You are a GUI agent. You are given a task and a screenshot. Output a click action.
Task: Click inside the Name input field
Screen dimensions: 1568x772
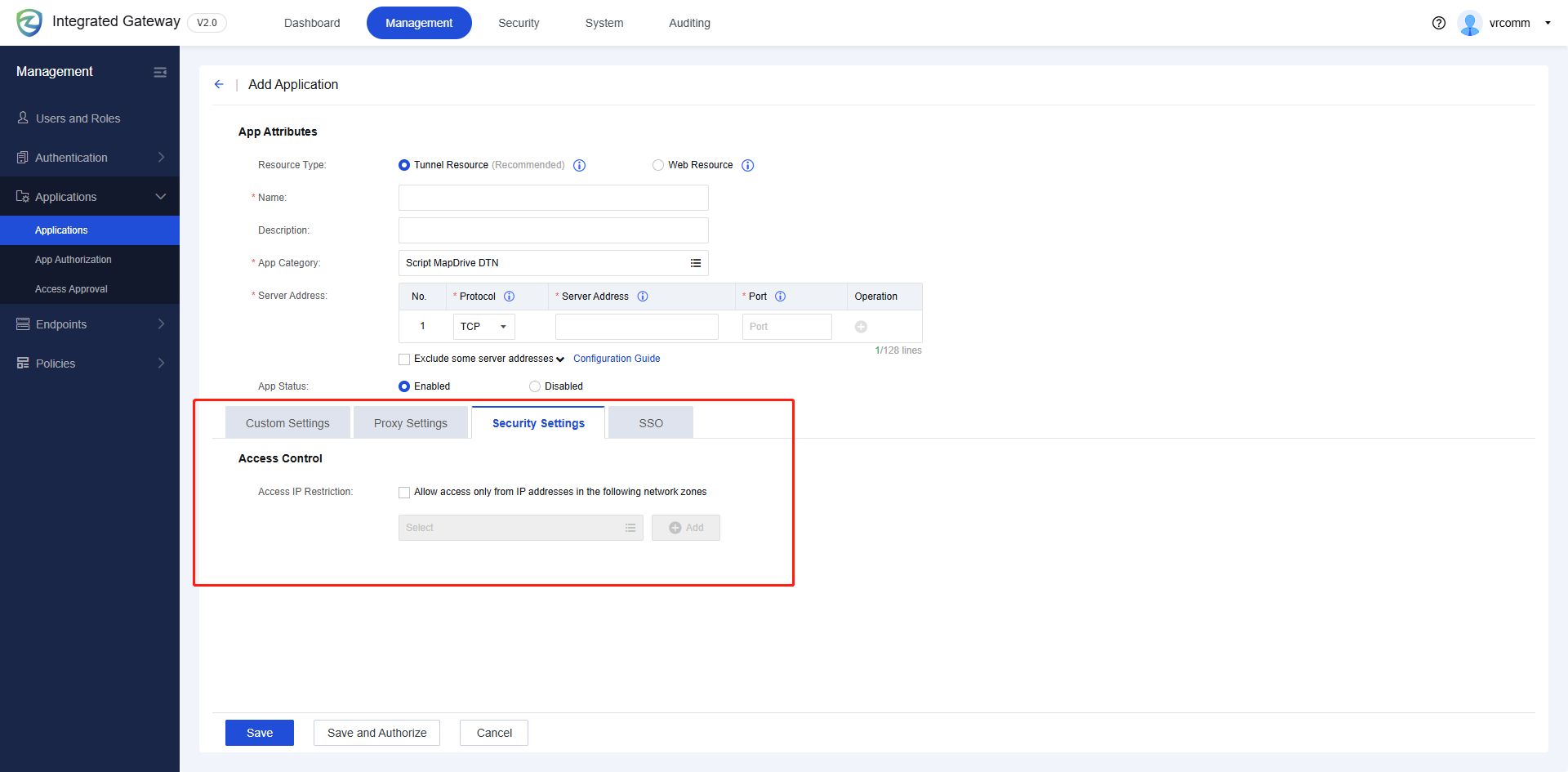[x=553, y=197]
